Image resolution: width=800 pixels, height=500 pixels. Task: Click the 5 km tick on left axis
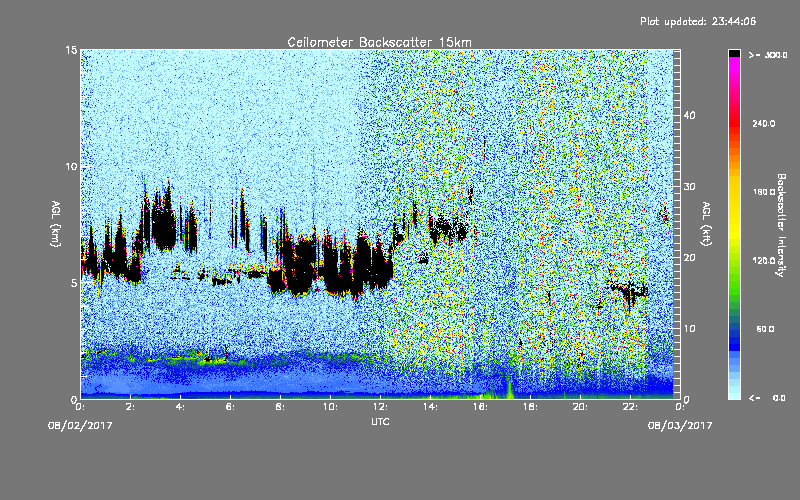pyautogui.click(x=74, y=283)
